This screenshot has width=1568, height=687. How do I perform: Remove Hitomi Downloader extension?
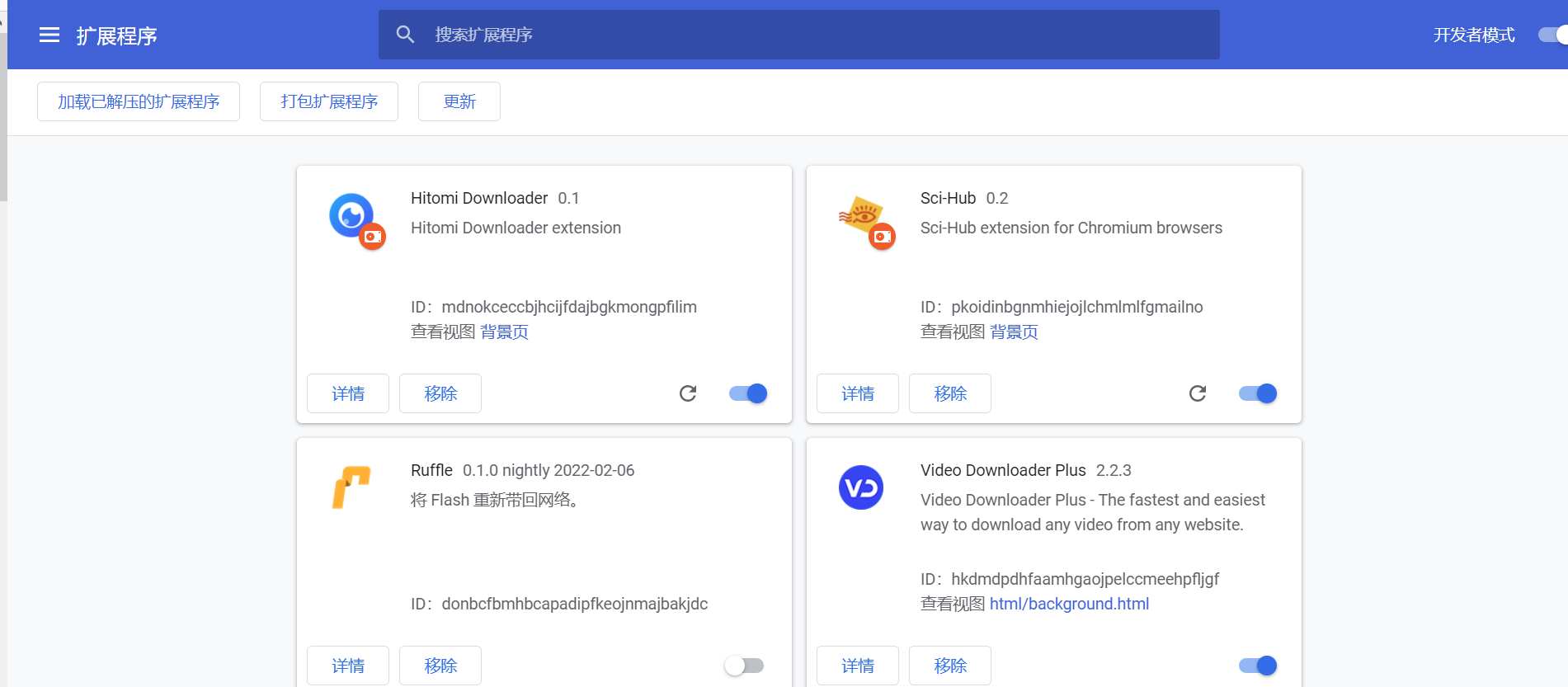click(440, 393)
